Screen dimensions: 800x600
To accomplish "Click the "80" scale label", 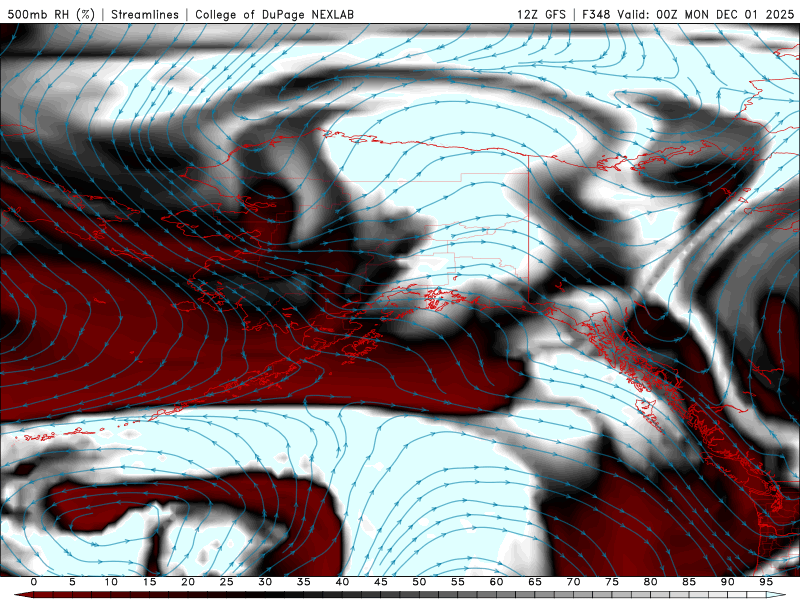I will coord(651,582).
